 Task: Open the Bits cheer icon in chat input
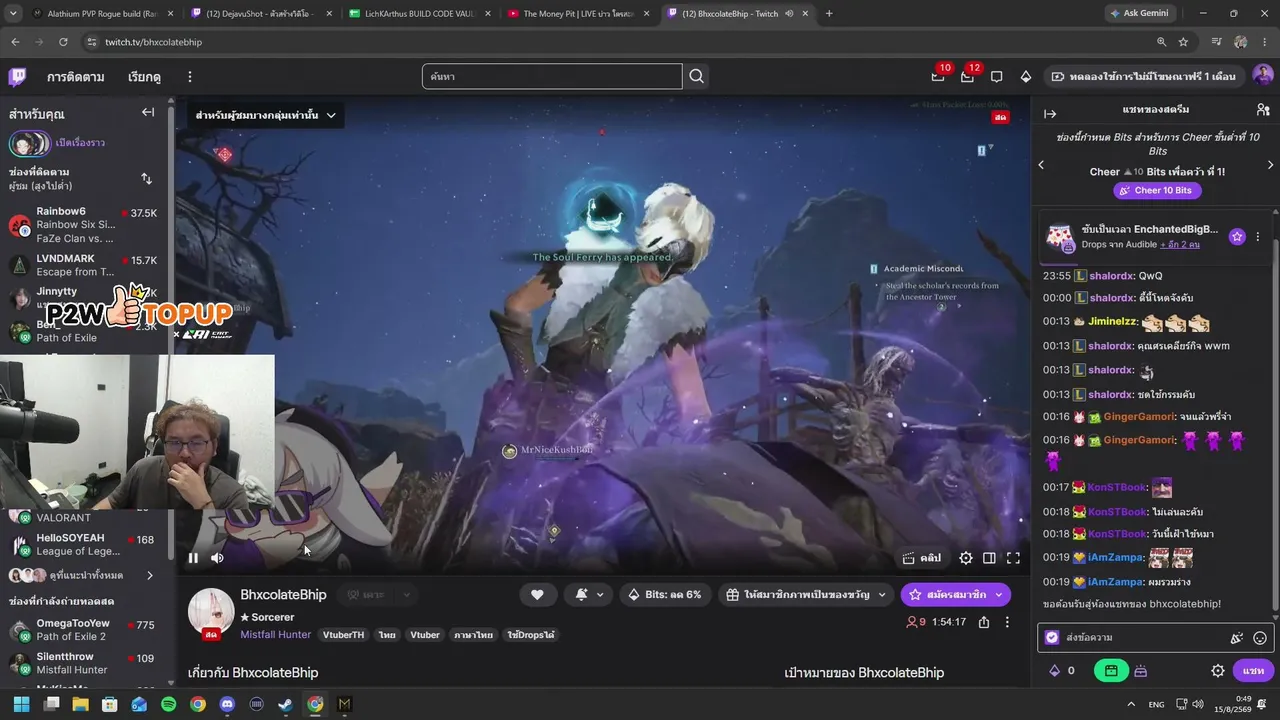pyautogui.click(x=1237, y=638)
